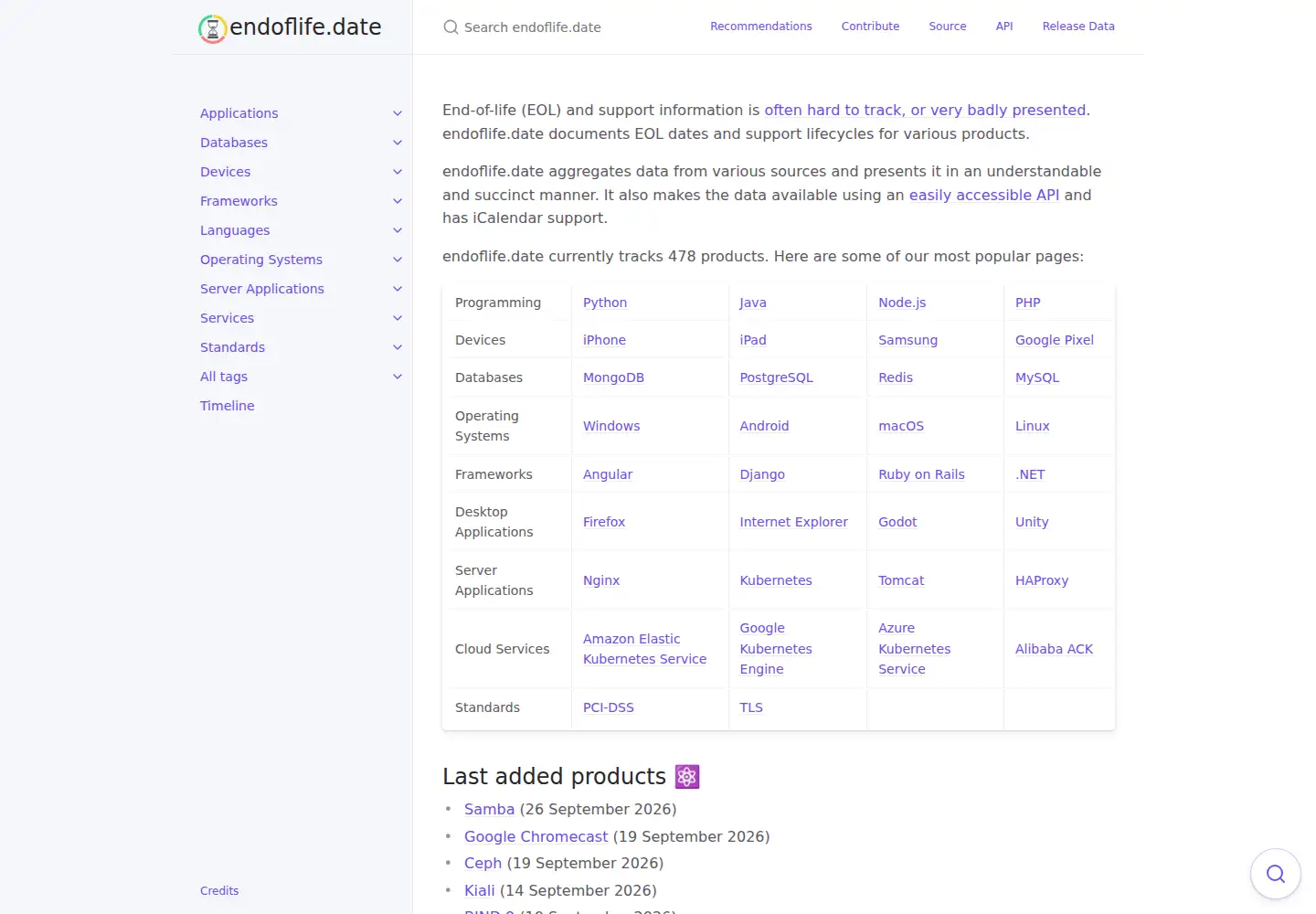Open the macOS link
This screenshot has height=914, width=1316.
pos(901,426)
